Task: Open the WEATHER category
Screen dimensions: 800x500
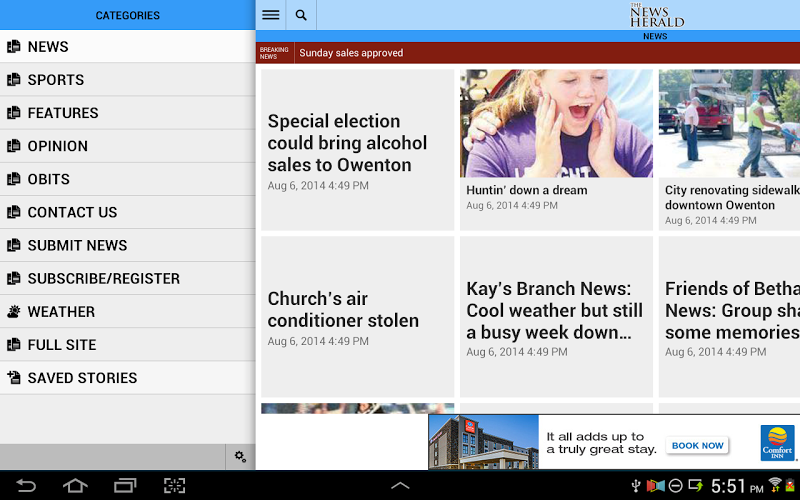Action: pos(128,311)
